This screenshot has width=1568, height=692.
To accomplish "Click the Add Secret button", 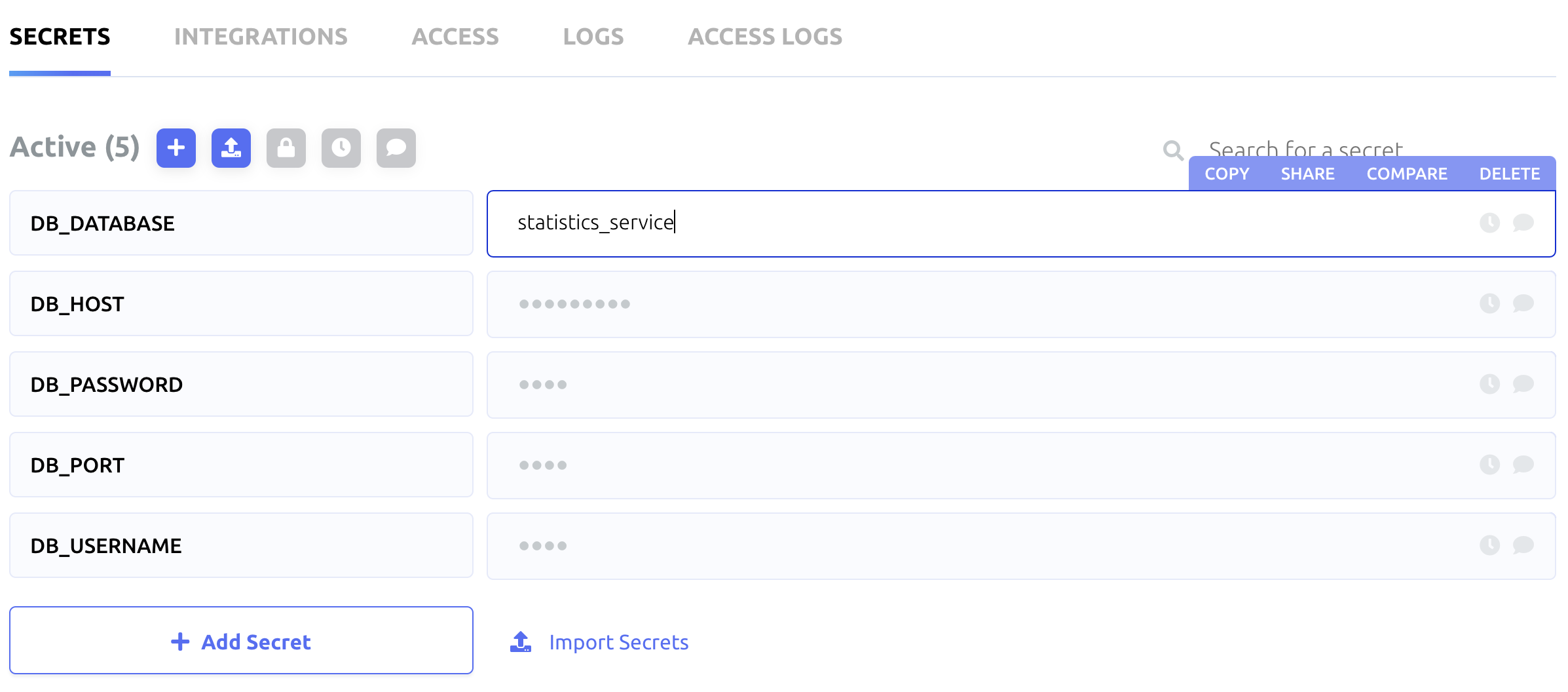I will 241,641.
